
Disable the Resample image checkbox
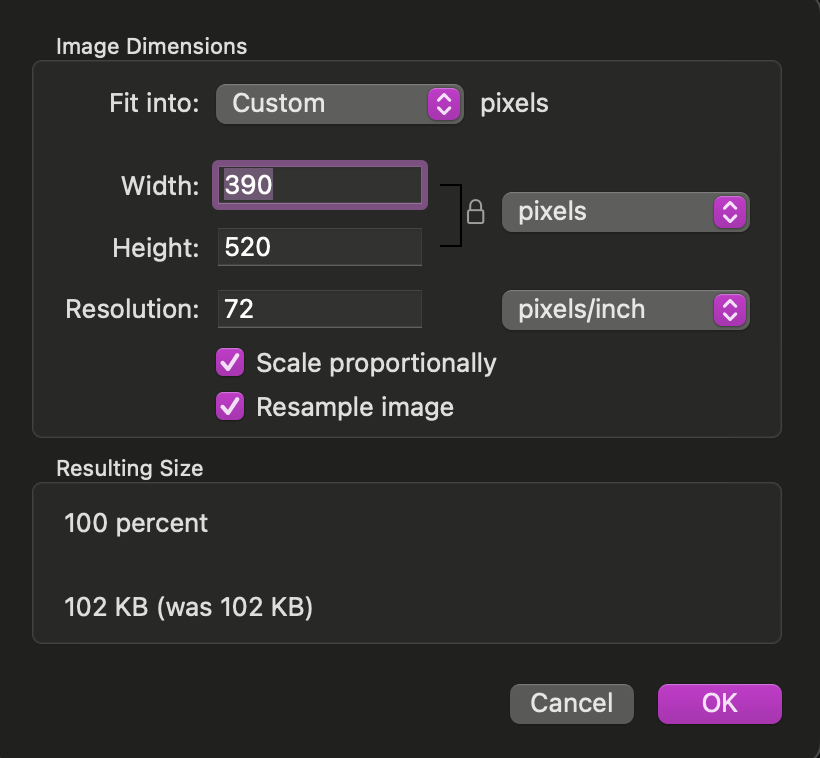tap(230, 407)
